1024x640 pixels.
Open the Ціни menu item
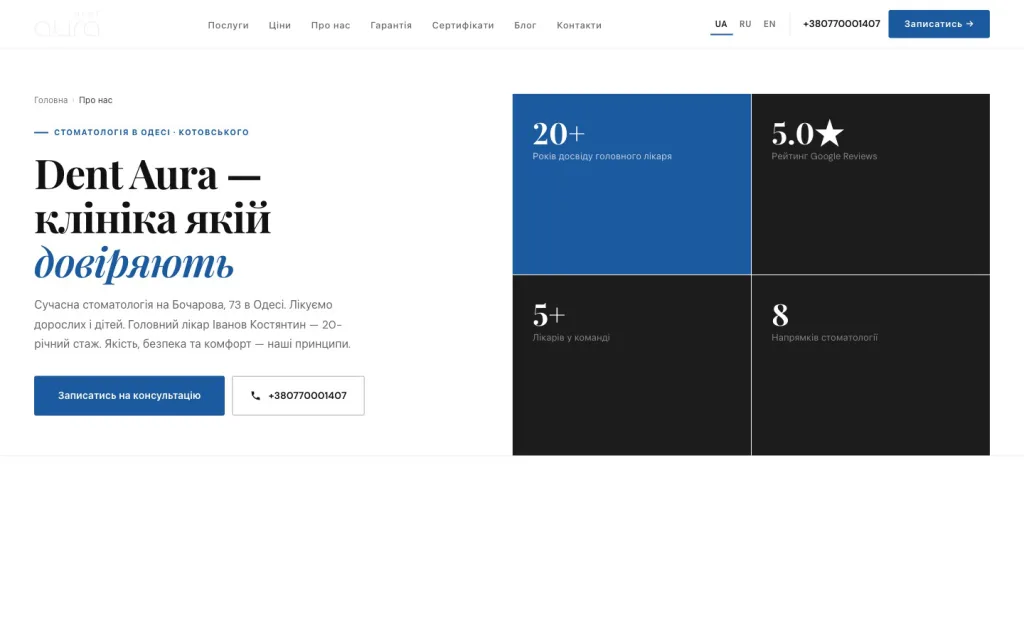(x=280, y=25)
